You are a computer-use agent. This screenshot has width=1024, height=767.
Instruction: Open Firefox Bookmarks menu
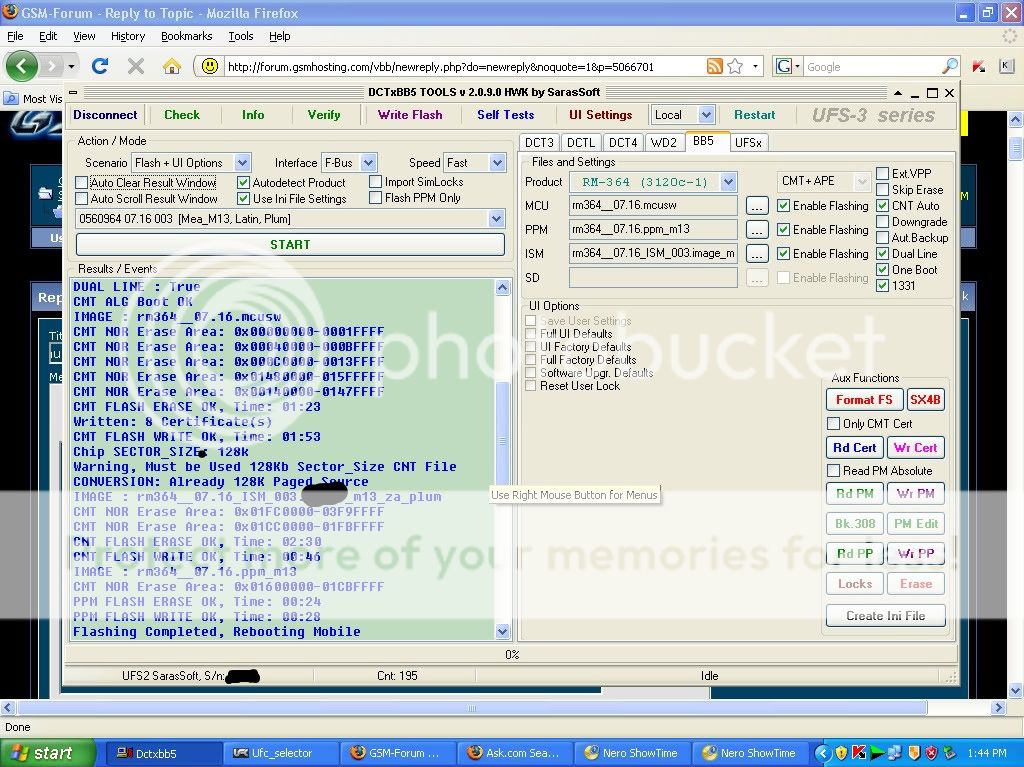click(187, 37)
